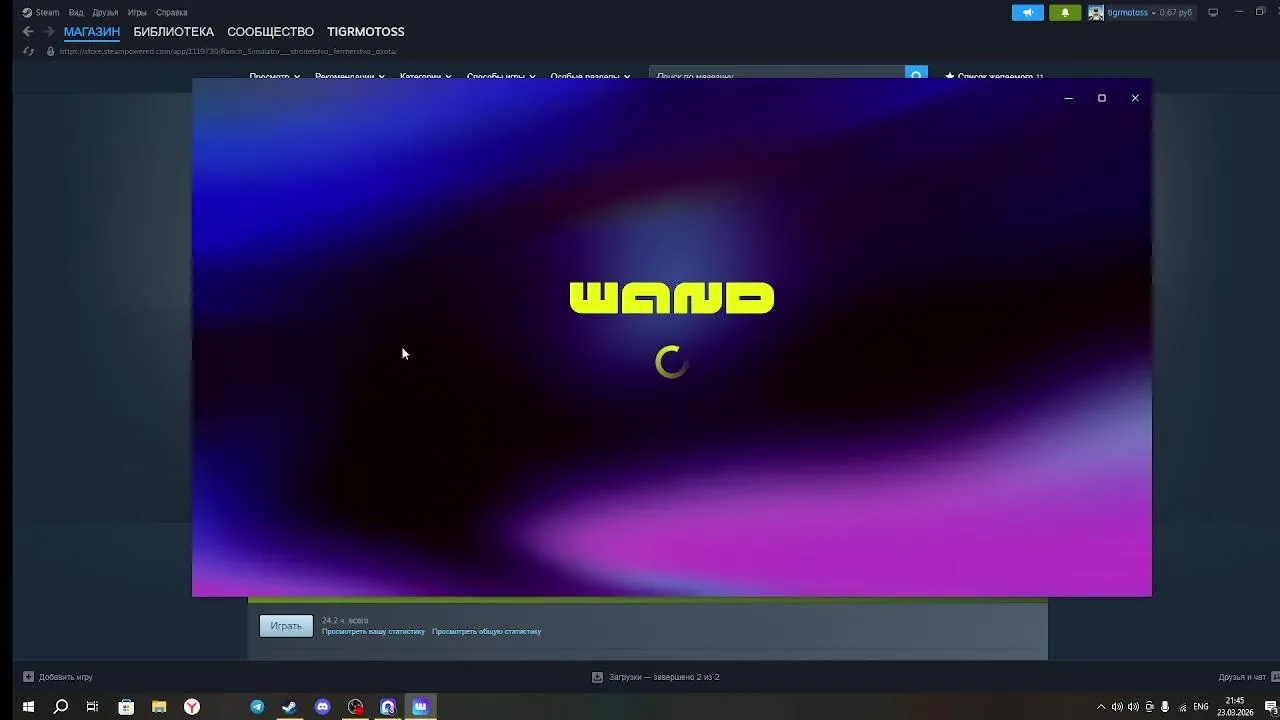
Task: Switch to the БИБЛИОТЕКА tab
Action: point(174,32)
